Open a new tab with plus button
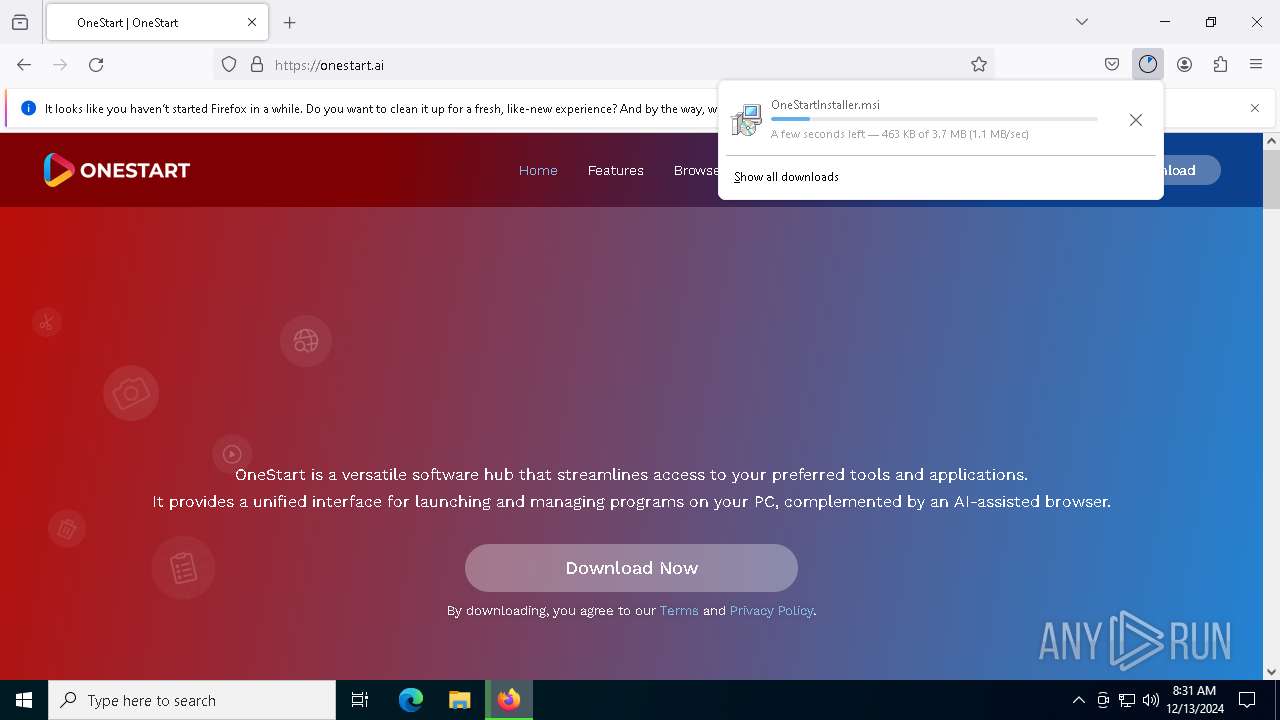This screenshot has width=1280, height=720. tap(290, 22)
